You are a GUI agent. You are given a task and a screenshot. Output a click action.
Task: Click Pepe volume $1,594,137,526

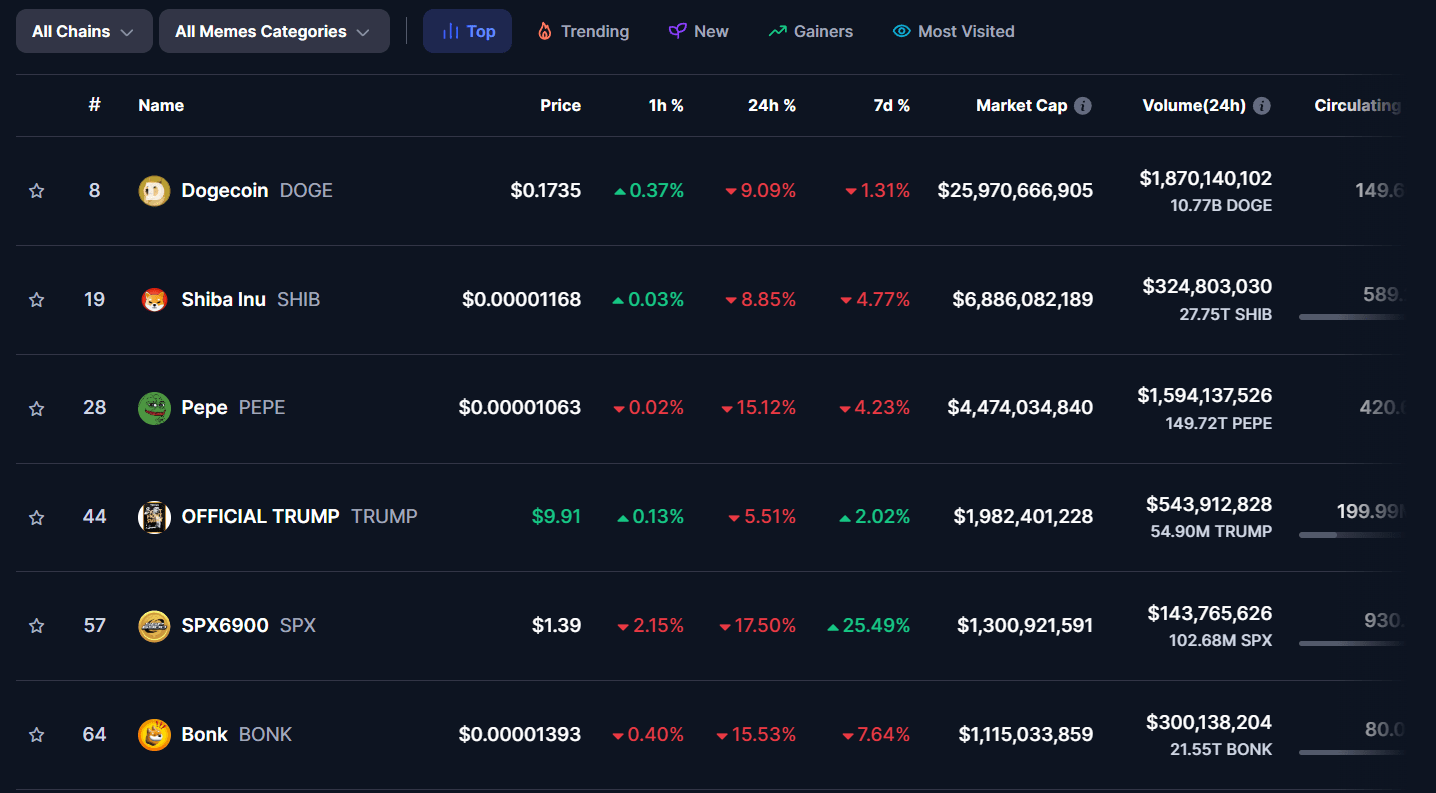(x=1205, y=396)
